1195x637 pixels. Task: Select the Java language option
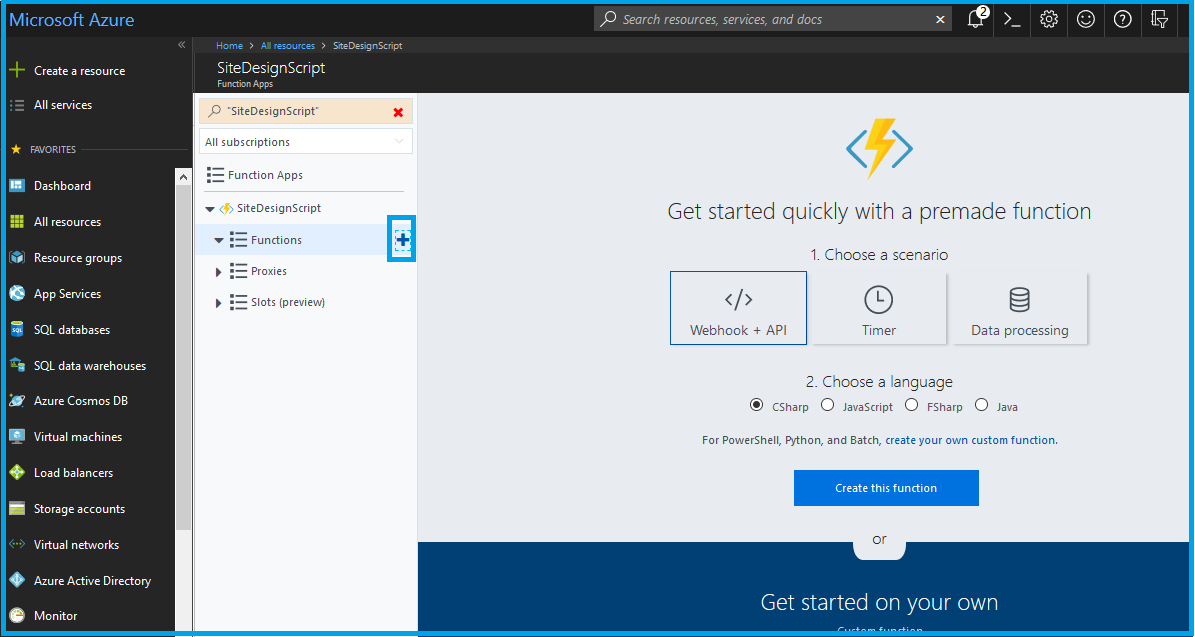click(x=982, y=405)
